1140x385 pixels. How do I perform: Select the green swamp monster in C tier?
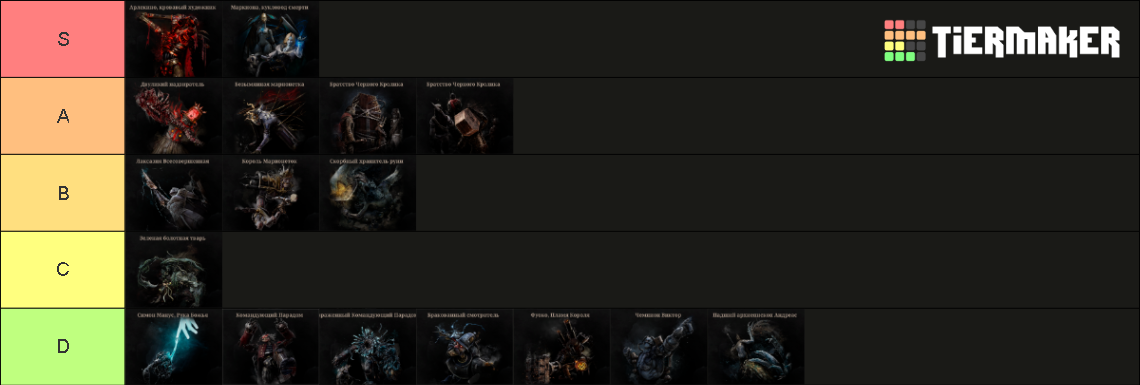pyautogui.click(x=173, y=270)
